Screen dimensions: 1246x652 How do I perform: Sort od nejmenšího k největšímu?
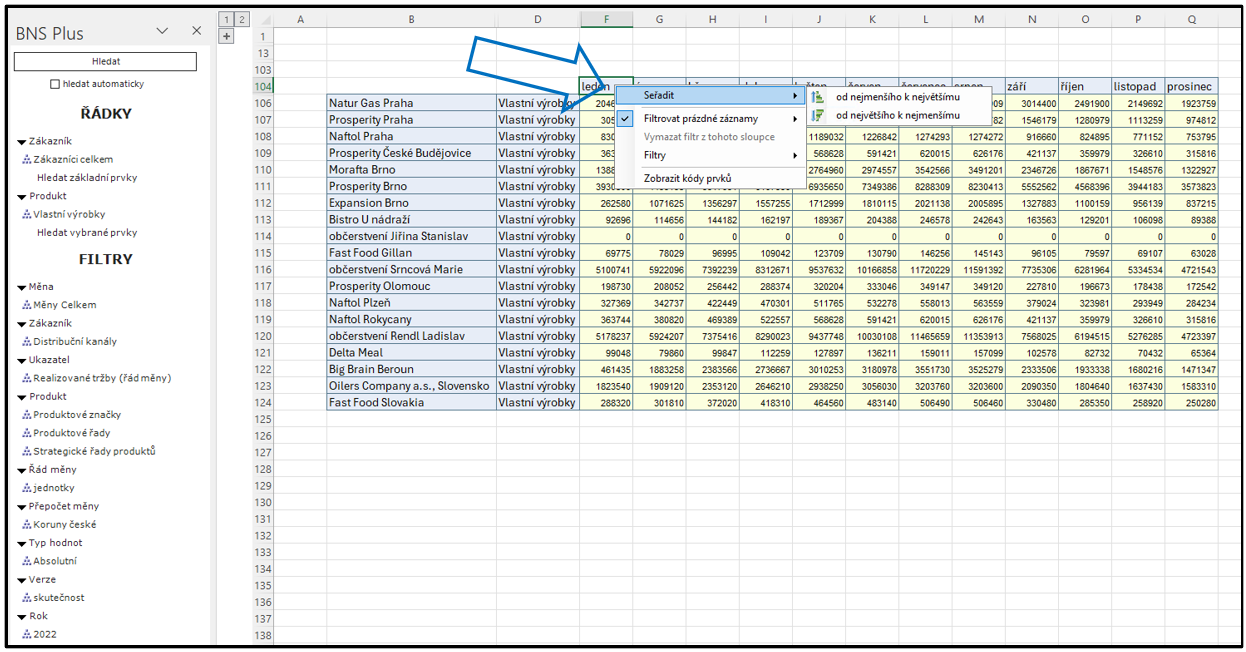coord(898,97)
